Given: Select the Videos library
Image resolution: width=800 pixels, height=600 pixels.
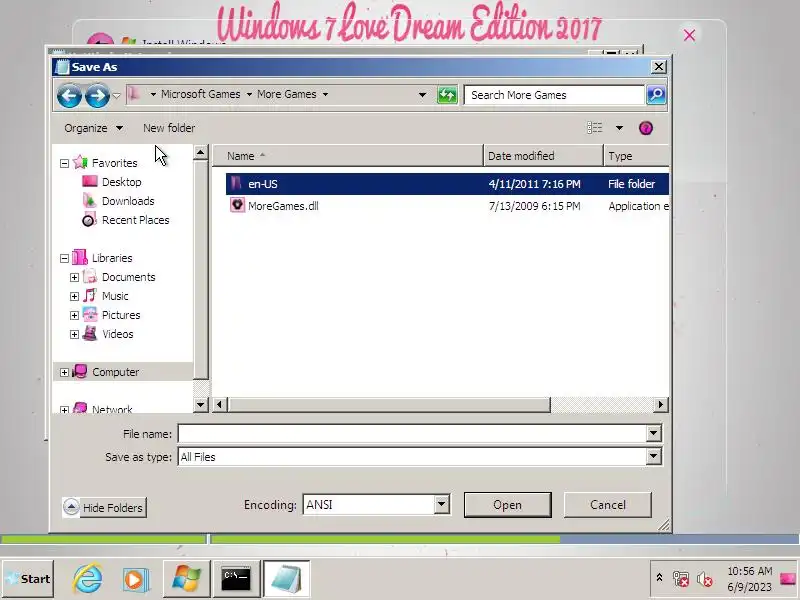Looking at the screenshot, I should [117, 334].
